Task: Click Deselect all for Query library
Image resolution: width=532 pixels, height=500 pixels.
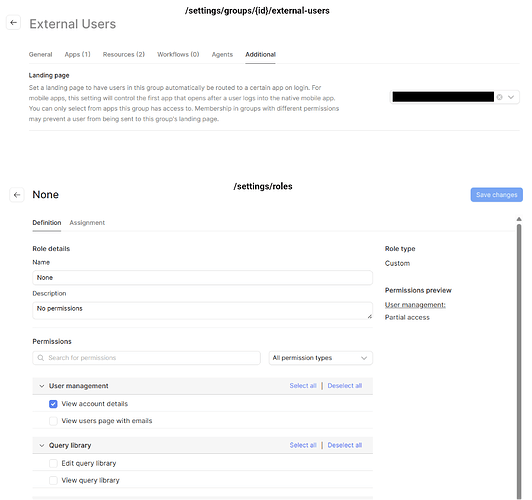Action: pos(345,445)
